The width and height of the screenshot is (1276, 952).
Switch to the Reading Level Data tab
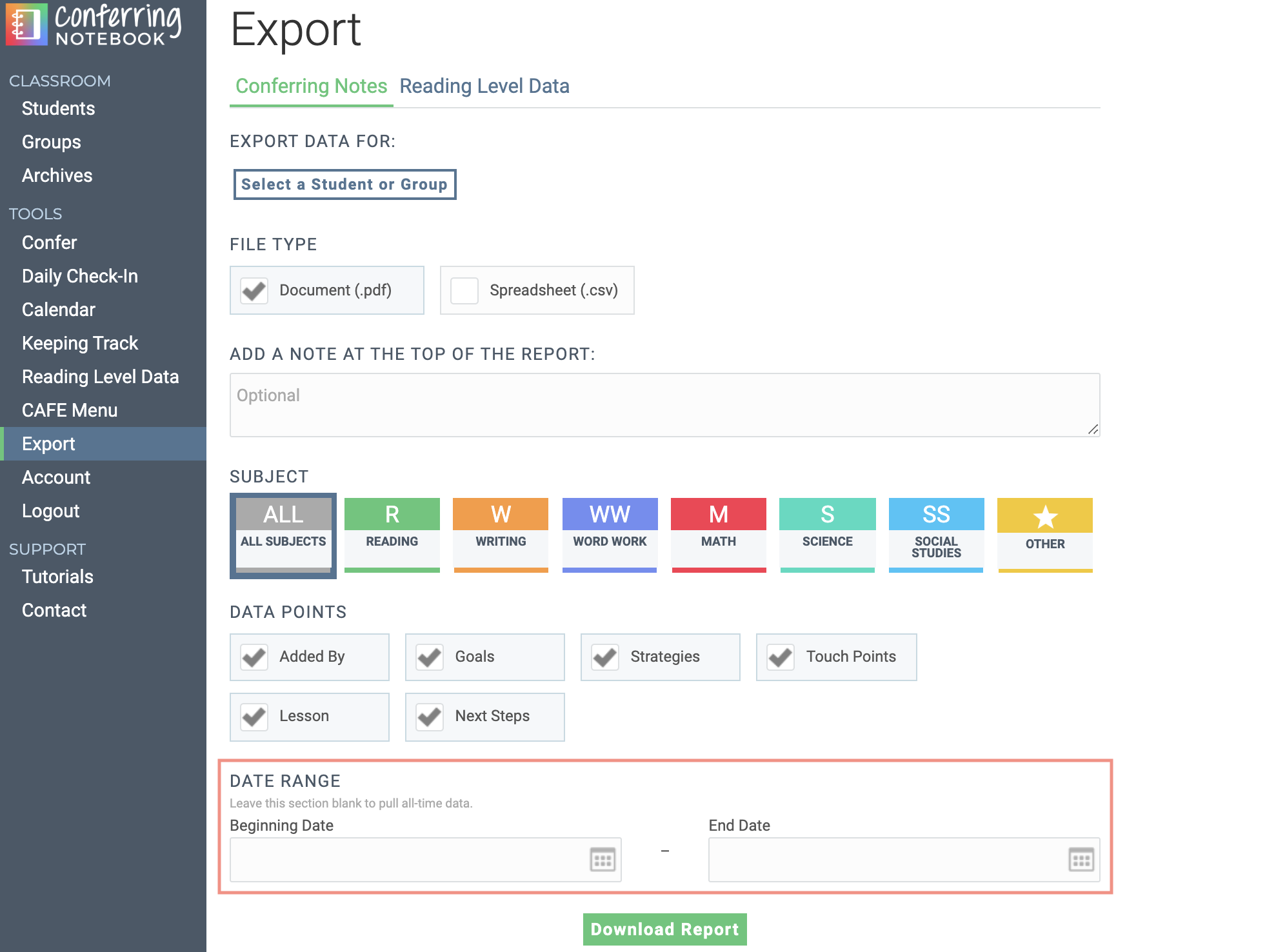(484, 86)
